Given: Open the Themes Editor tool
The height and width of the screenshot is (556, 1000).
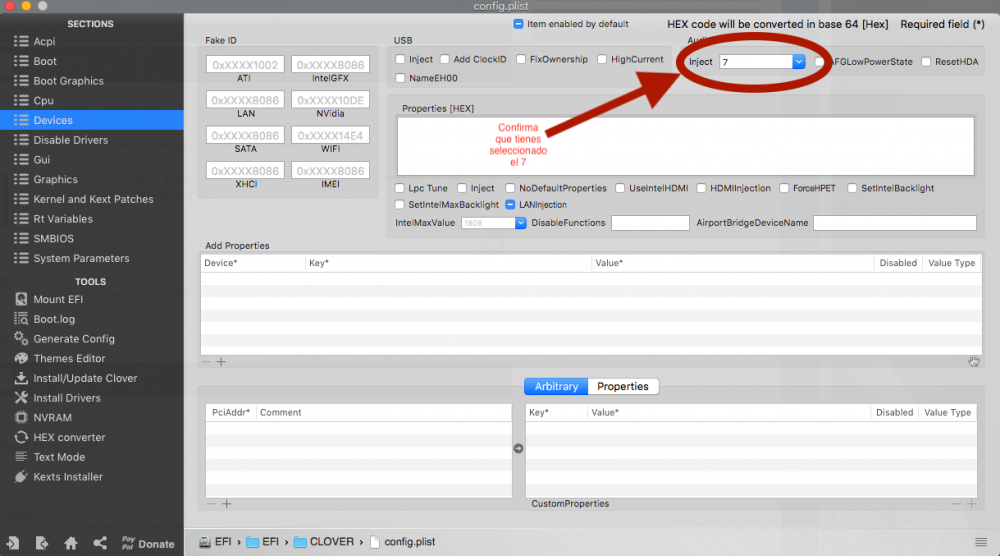Looking at the screenshot, I should pos(60,358).
